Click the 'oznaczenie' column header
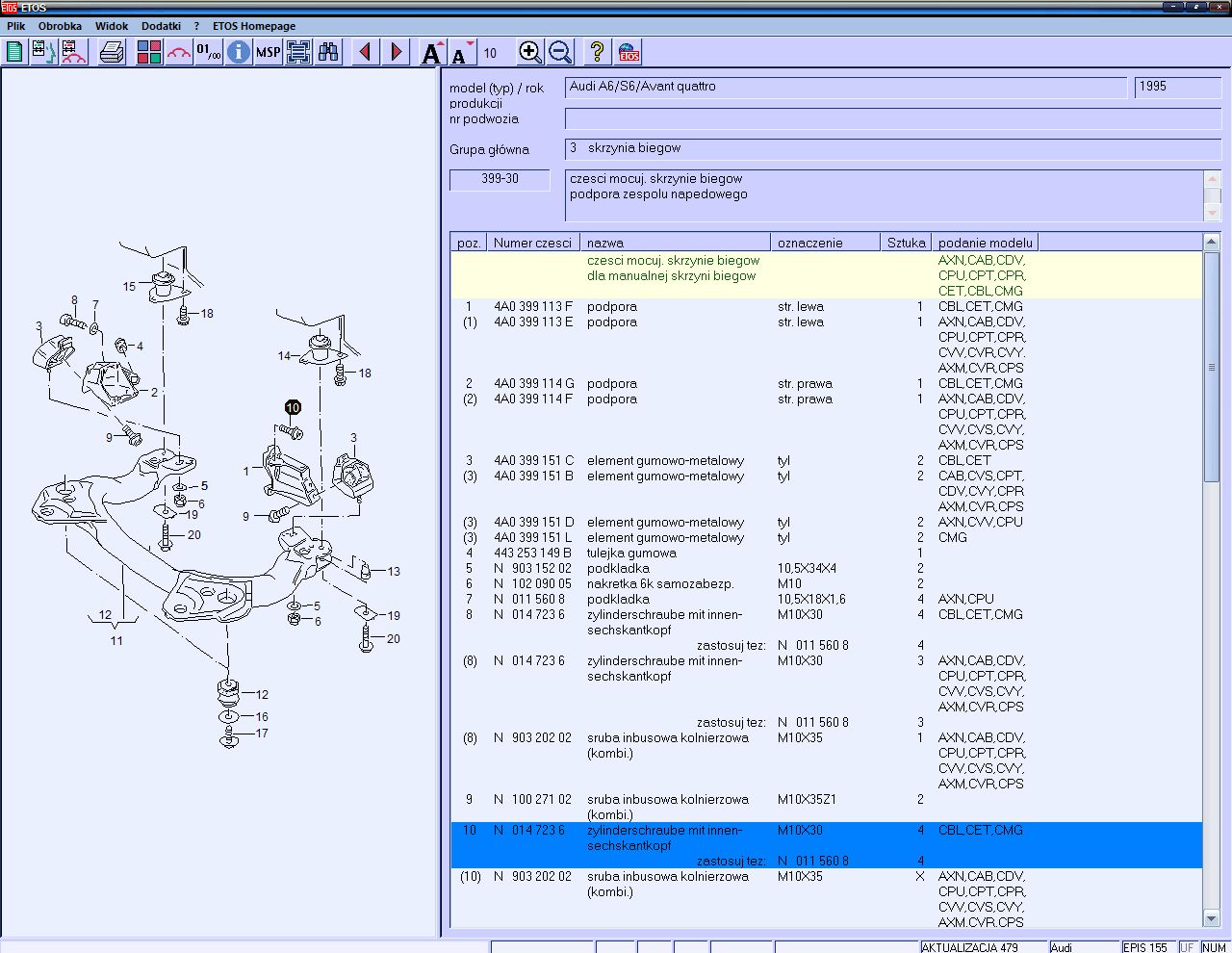This screenshot has height=953, width=1232. coord(825,243)
